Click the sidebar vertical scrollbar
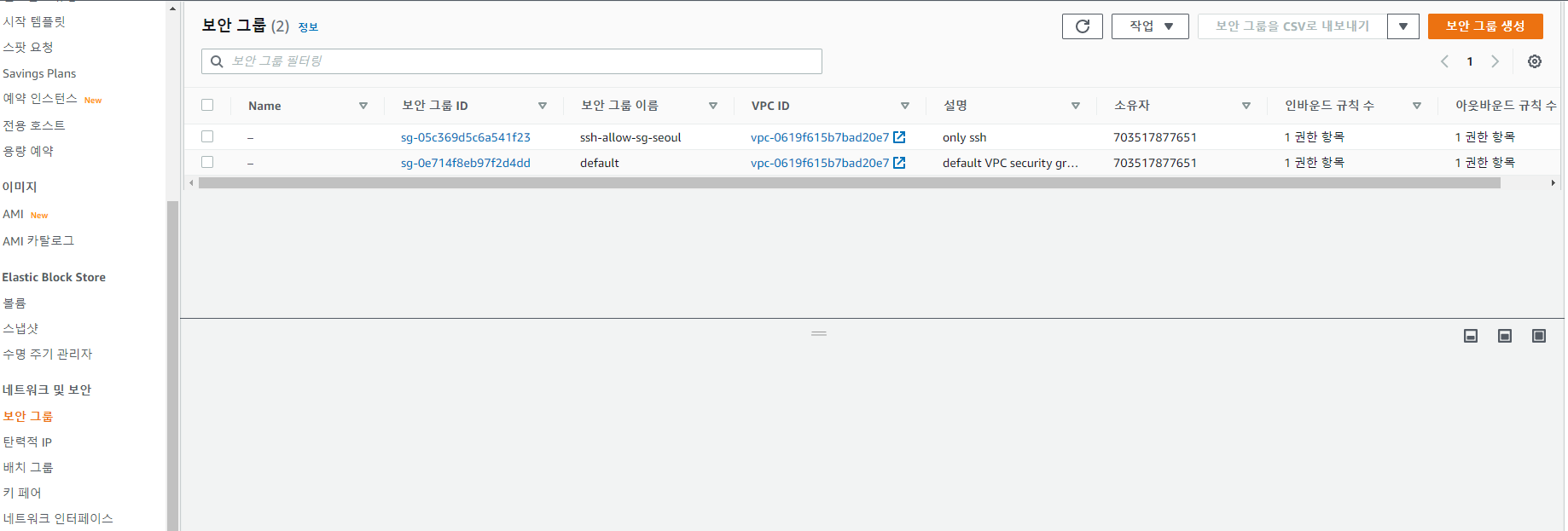 coord(173,365)
